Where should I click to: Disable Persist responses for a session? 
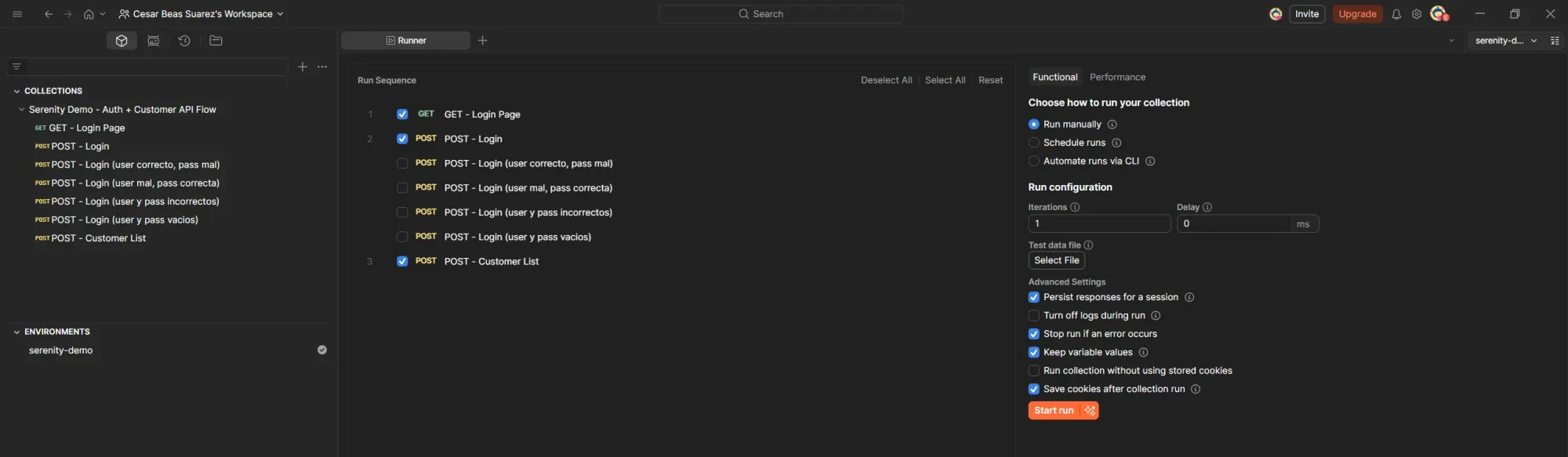coord(1033,298)
